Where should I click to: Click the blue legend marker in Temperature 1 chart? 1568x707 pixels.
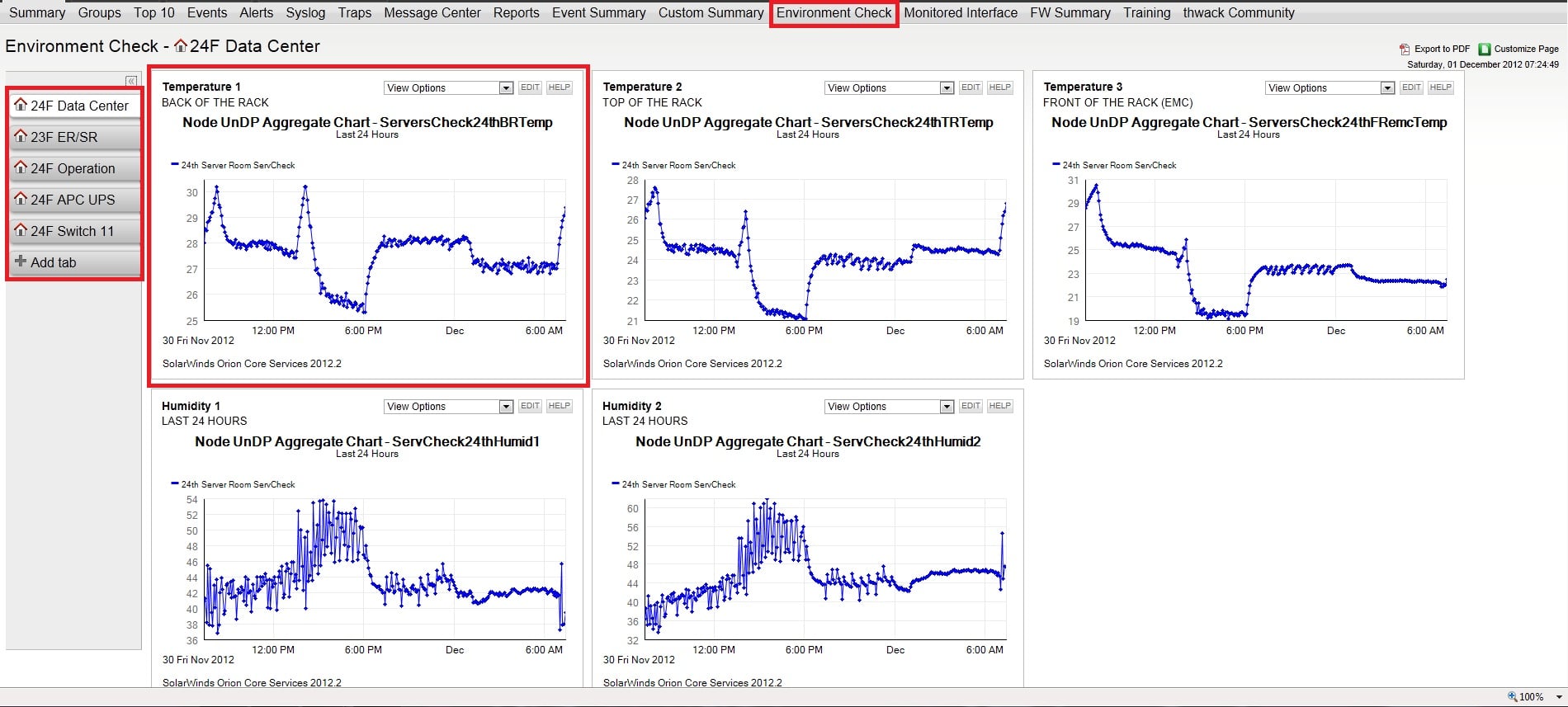pos(175,164)
